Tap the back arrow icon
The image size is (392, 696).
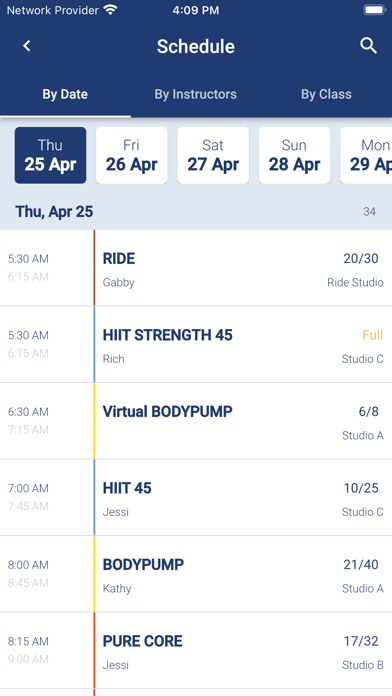click(27, 46)
